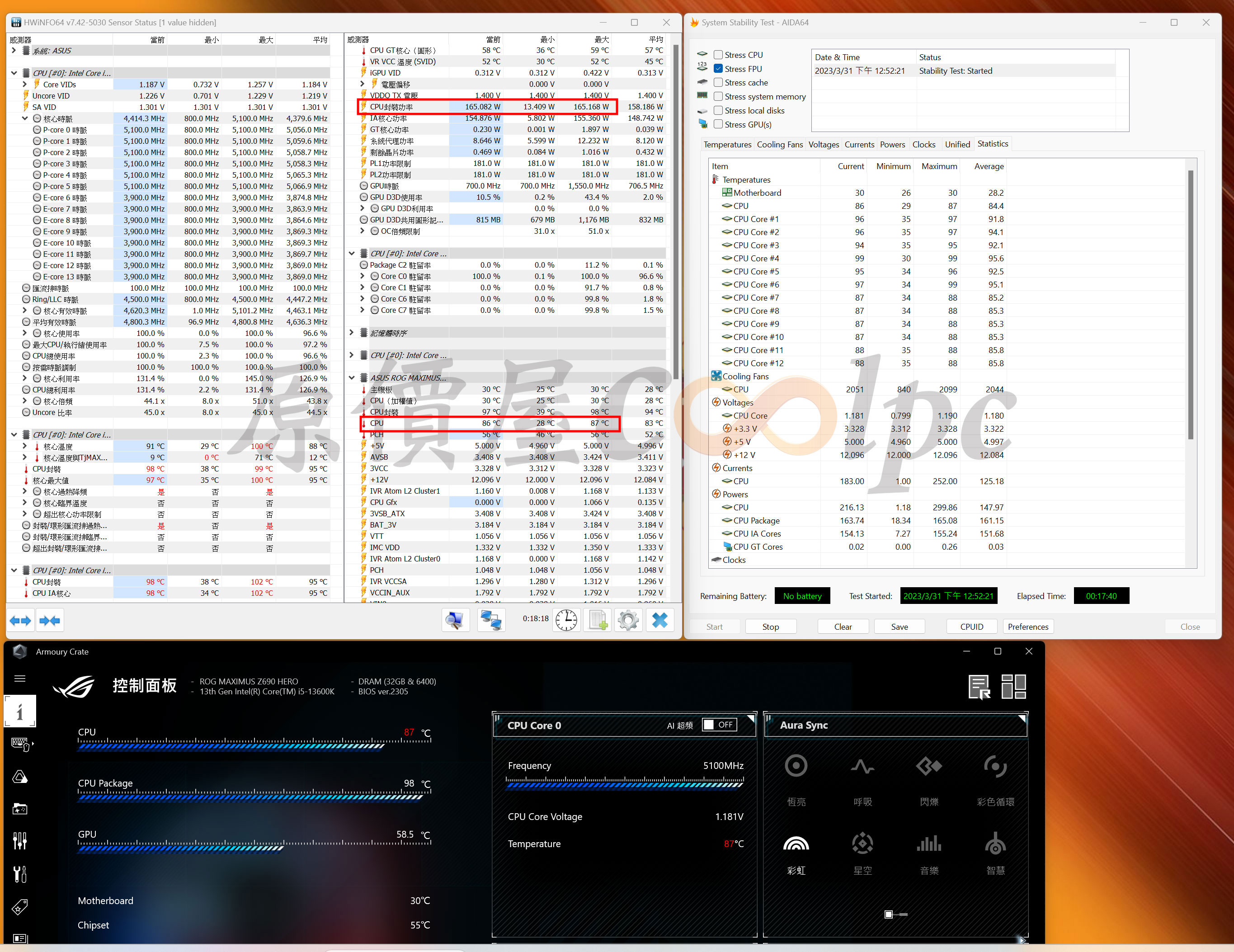The image size is (1234, 952).
Task: Click Clear button in AIDA64
Action: click(x=843, y=627)
